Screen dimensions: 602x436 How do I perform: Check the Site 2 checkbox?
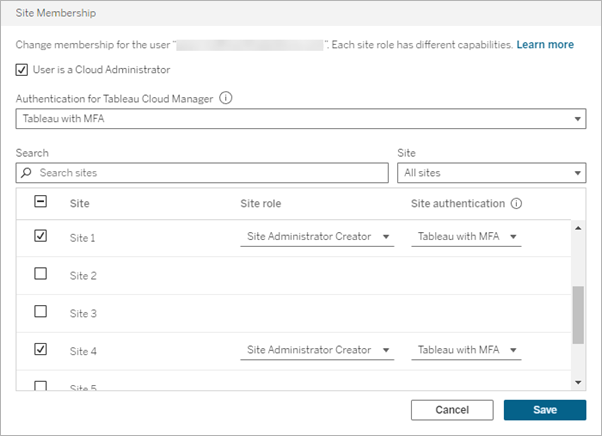[x=41, y=274]
